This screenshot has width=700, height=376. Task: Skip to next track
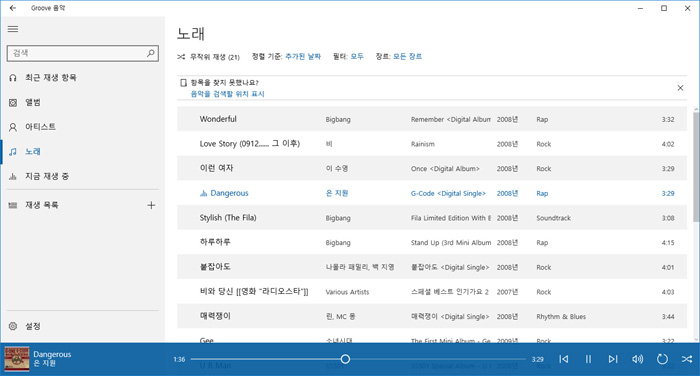point(613,359)
